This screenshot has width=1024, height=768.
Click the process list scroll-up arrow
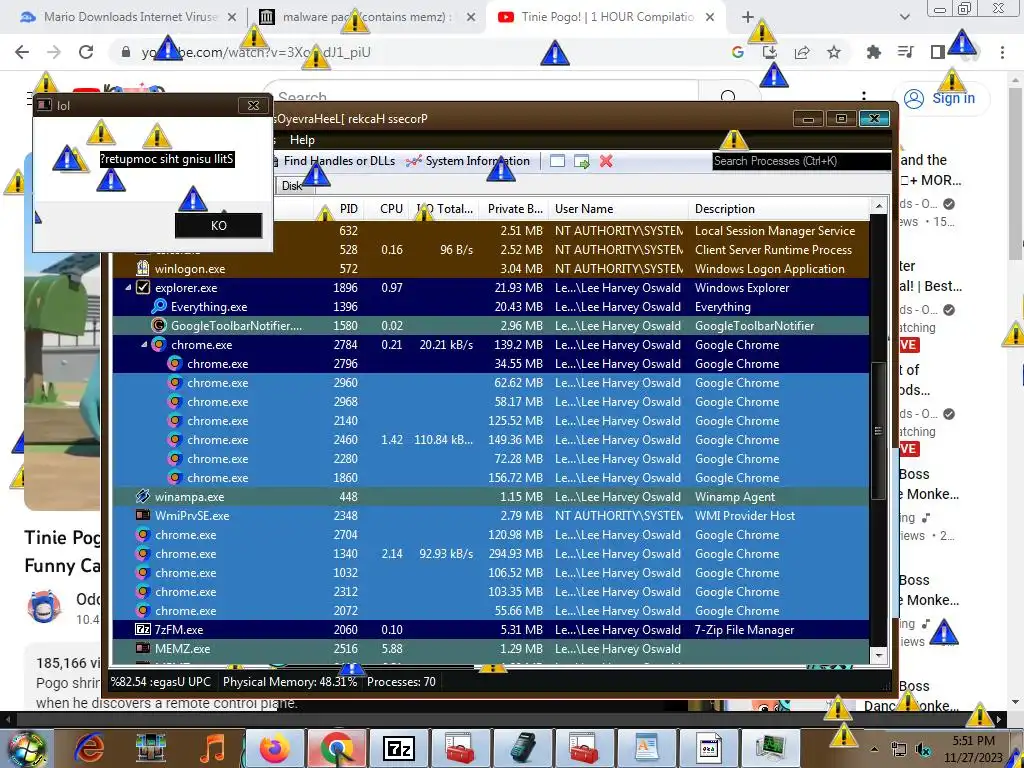pos(879,206)
